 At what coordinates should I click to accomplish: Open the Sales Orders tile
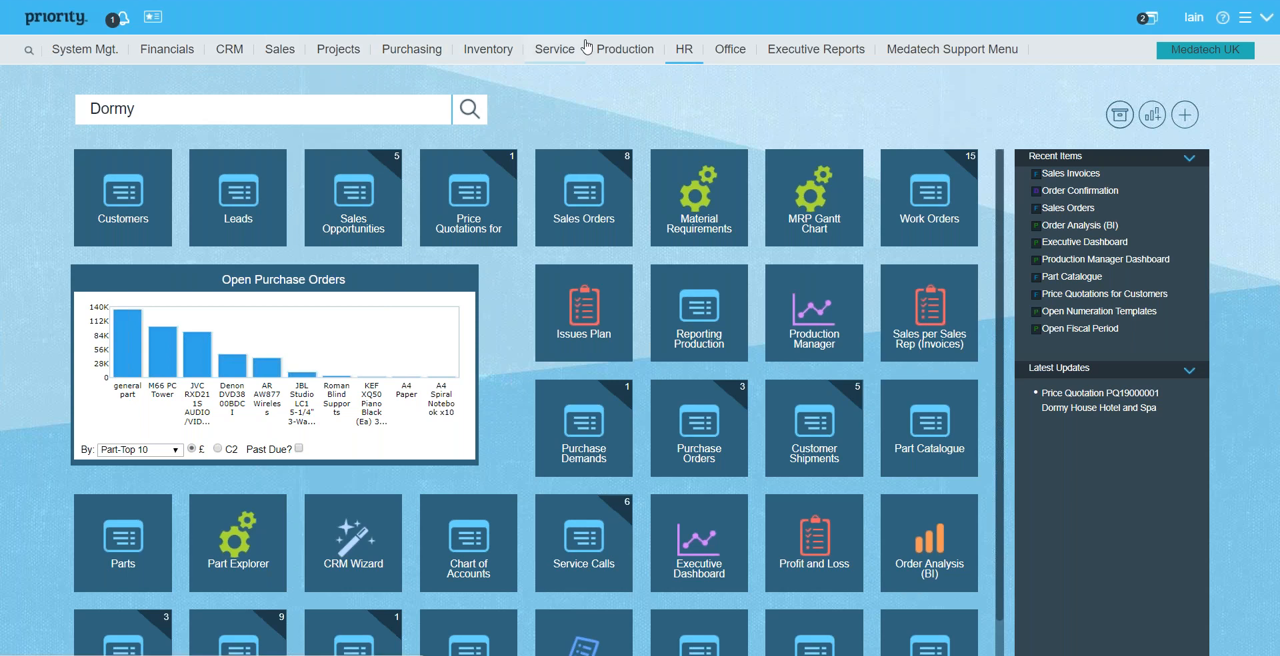[584, 198]
